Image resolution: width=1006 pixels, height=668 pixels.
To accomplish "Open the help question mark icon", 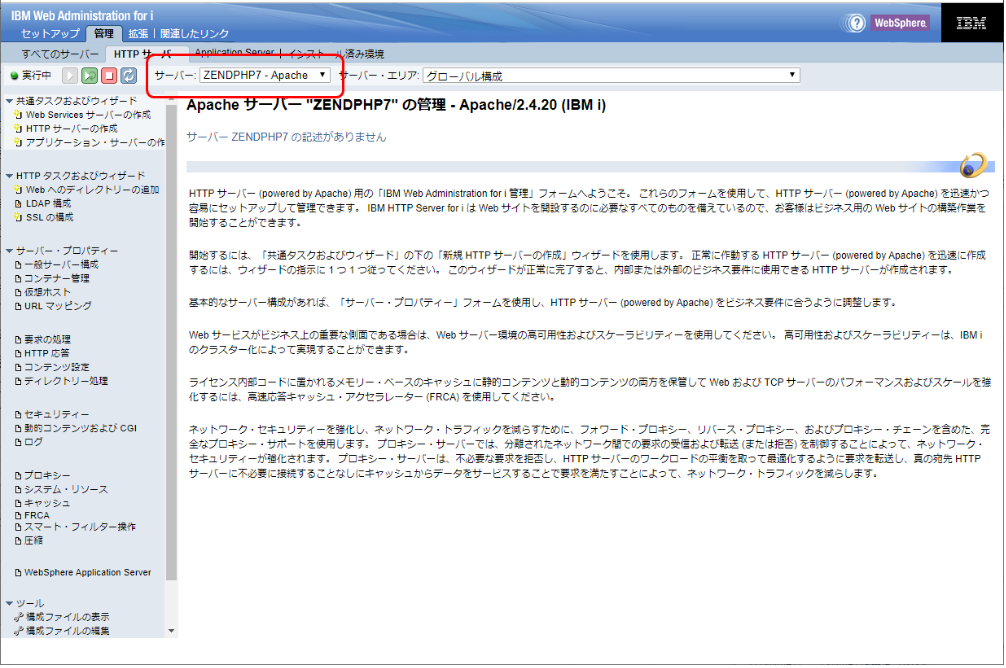I will click(855, 23).
